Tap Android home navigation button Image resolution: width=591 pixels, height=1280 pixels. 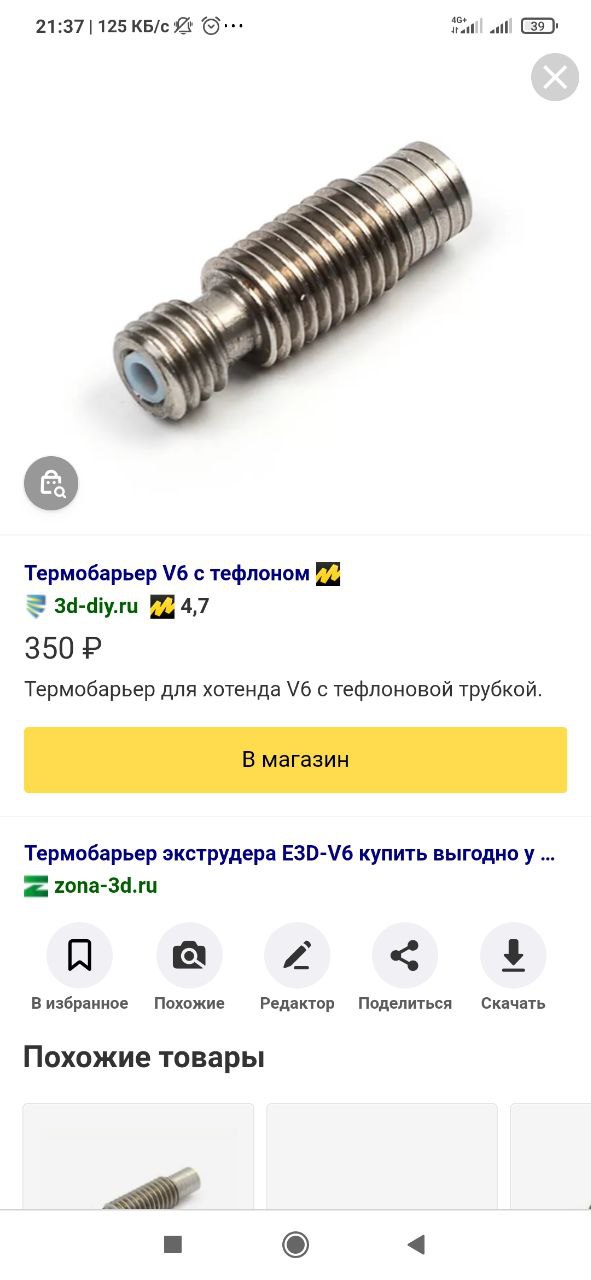click(295, 1244)
